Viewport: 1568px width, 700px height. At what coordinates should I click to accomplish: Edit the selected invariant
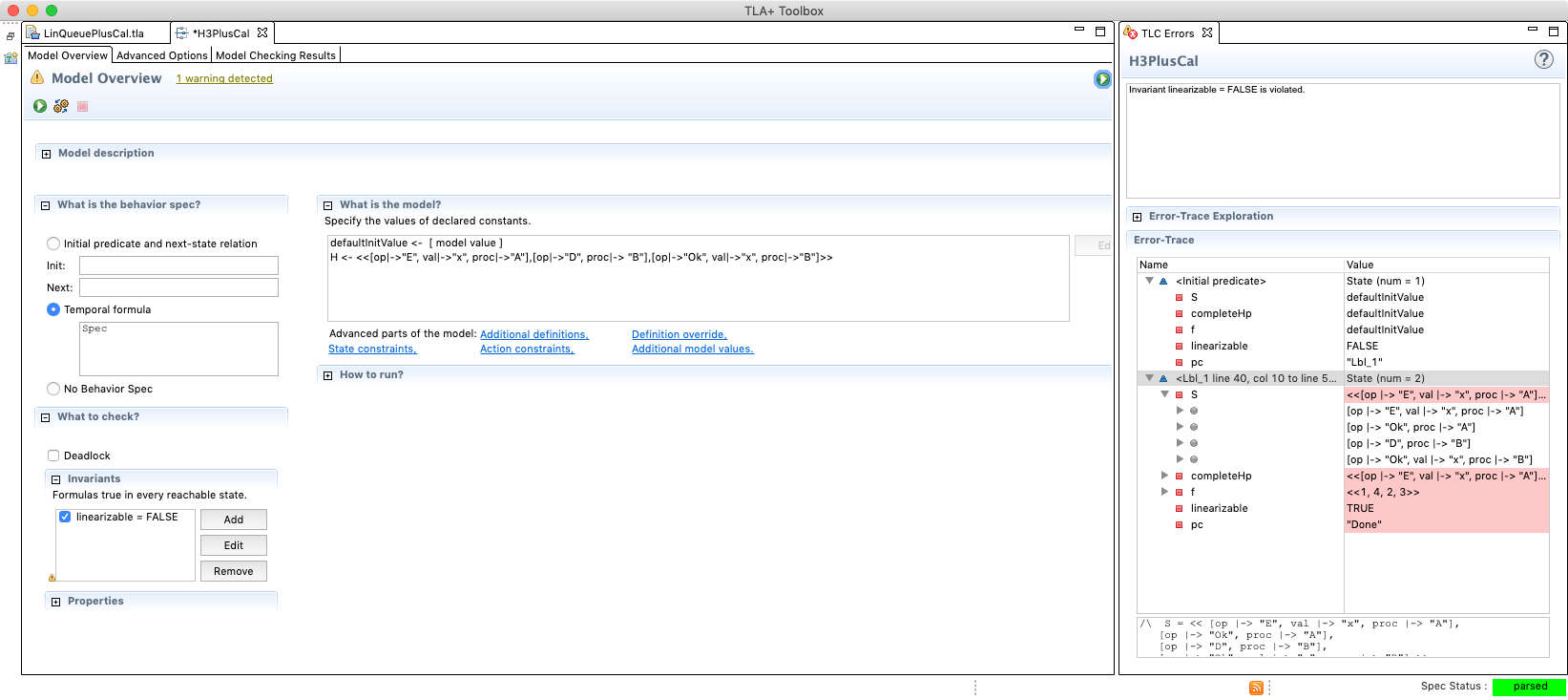234,545
